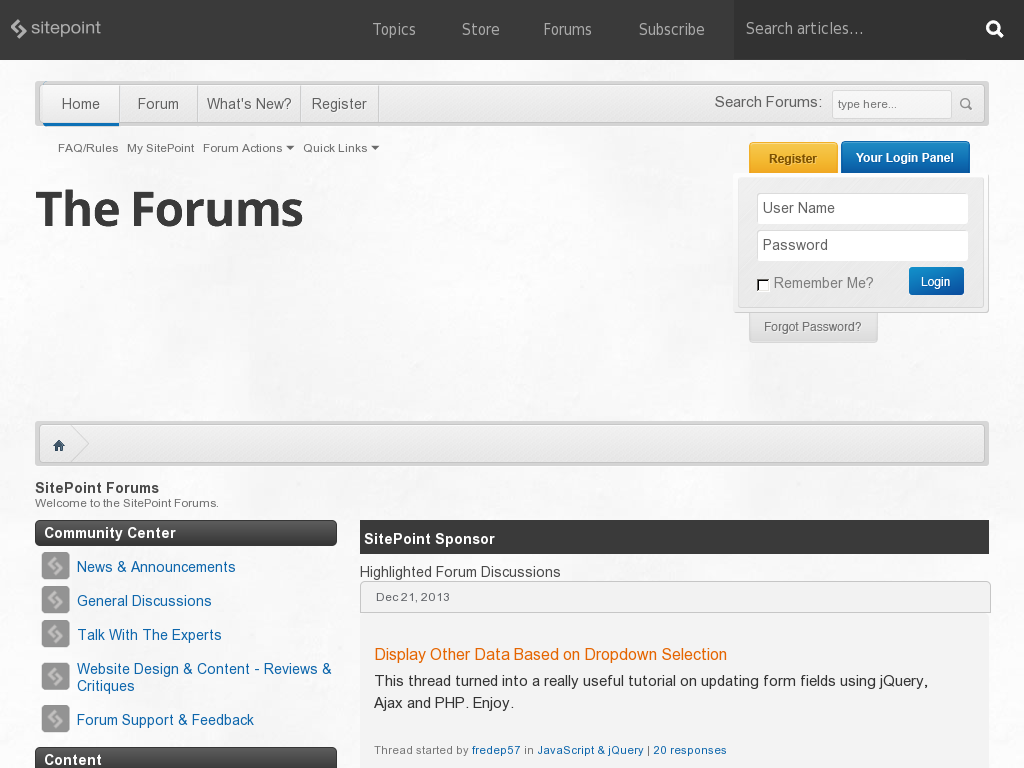This screenshot has width=1024, height=768.
Task: Click the yellow Register button
Action: (793, 158)
